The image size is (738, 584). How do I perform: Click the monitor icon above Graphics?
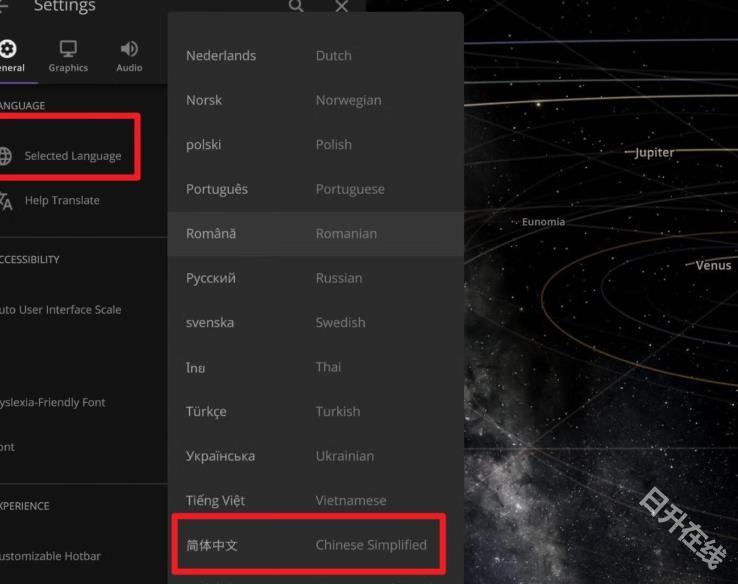coord(68,49)
